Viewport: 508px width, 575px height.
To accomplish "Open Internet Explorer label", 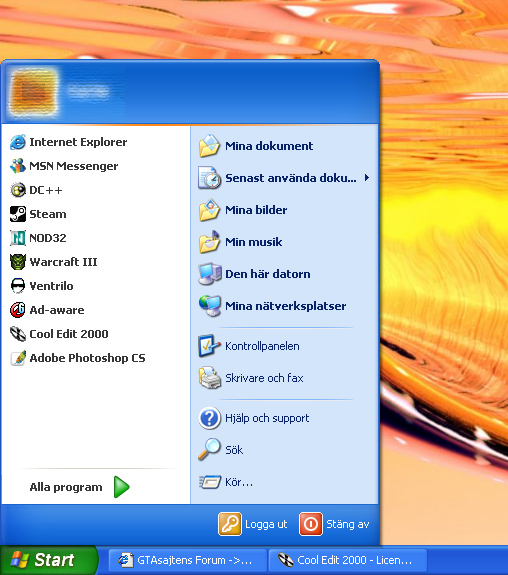I will pyautogui.click(x=78, y=142).
